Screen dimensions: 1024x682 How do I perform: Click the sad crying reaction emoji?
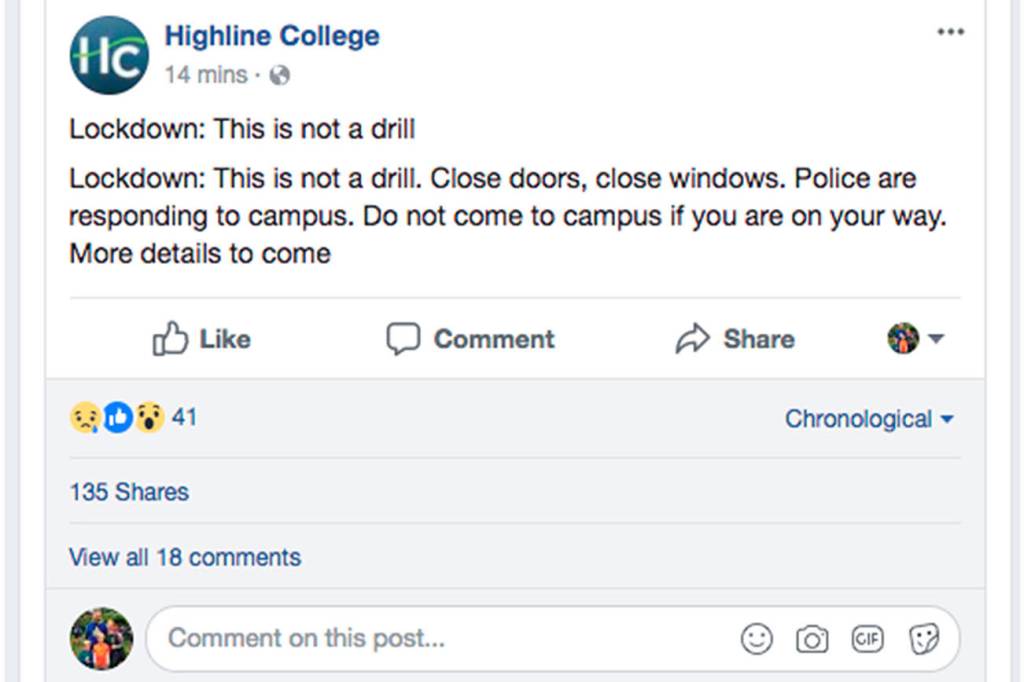point(85,417)
